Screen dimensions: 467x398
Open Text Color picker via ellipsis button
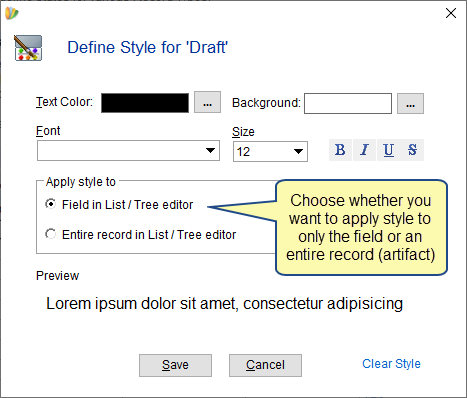pyautogui.click(x=208, y=102)
